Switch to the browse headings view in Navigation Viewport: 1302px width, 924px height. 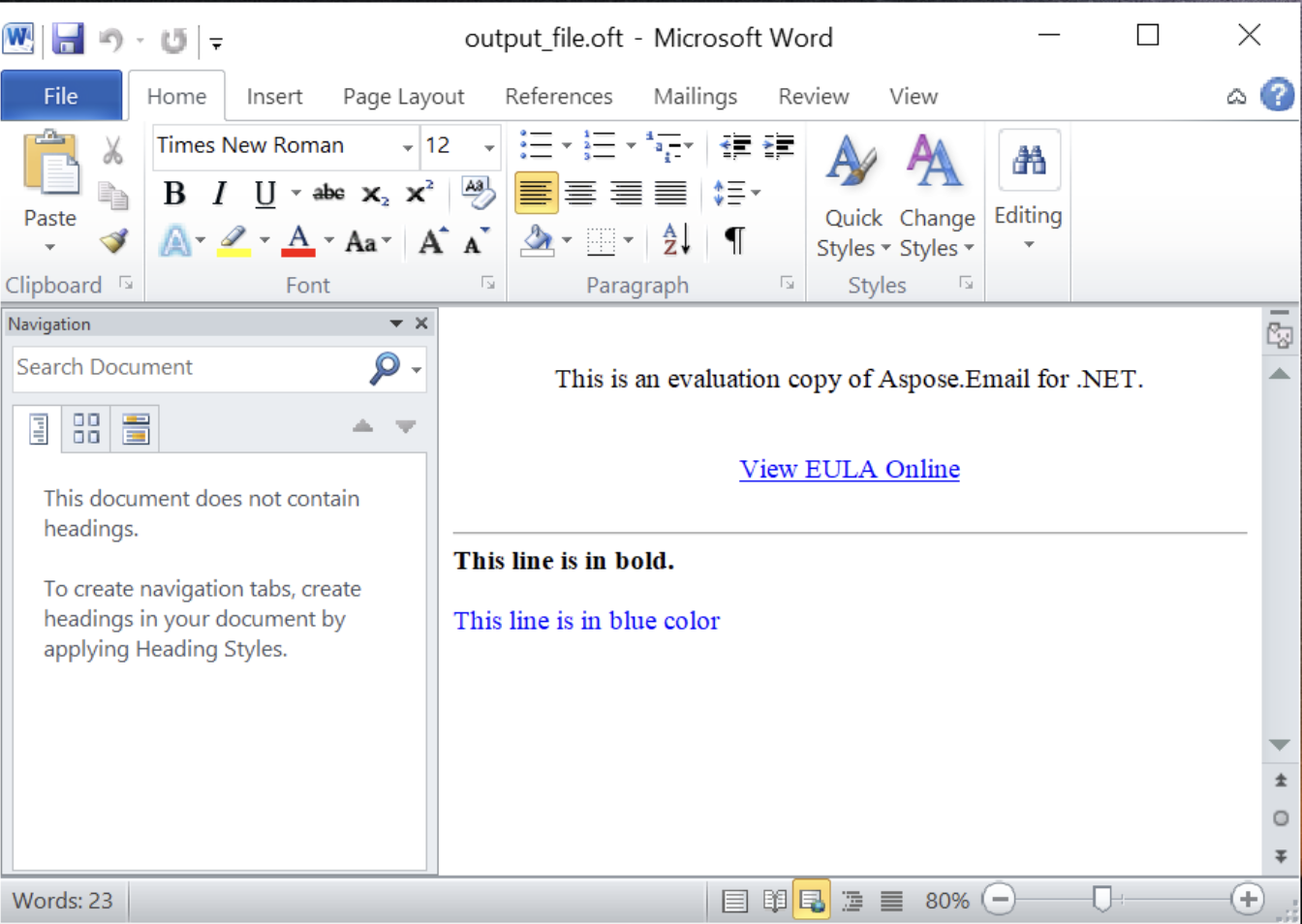[x=38, y=427]
